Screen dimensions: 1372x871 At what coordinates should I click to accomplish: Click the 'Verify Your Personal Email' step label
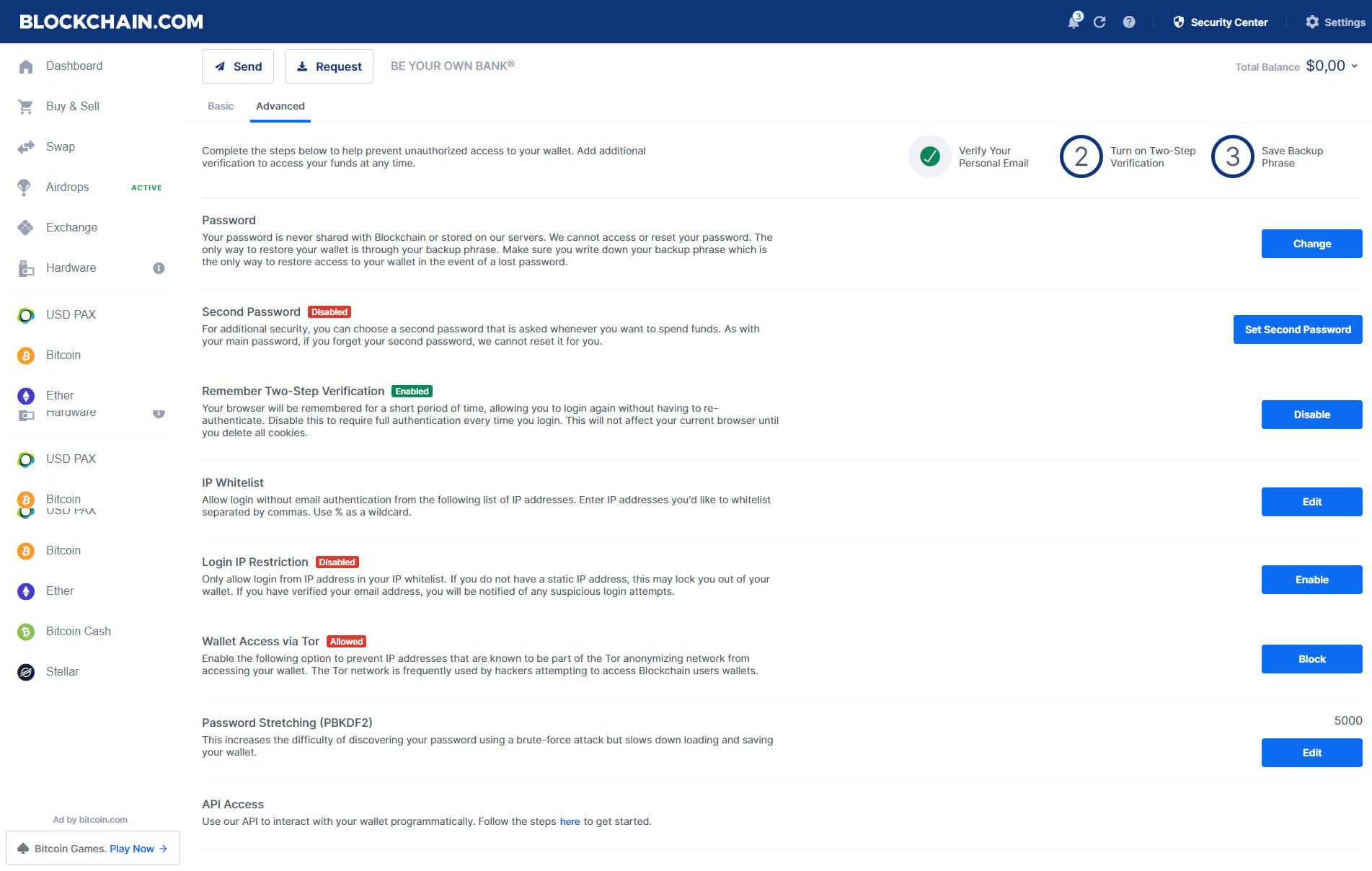(x=993, y=157)
